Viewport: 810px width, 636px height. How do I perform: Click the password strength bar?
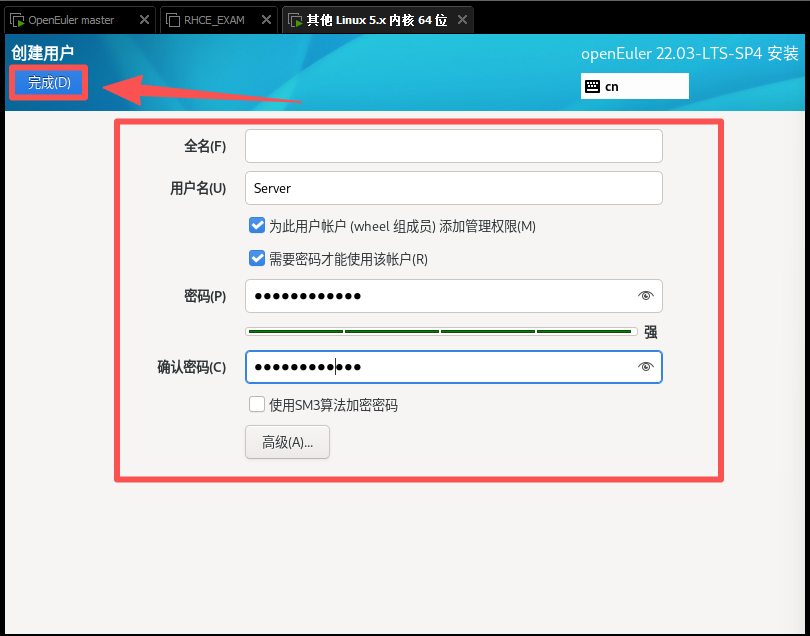pos(441,332)
